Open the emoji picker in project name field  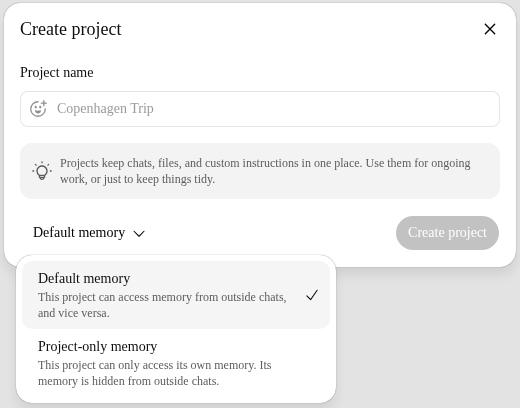(x=38, y=109)
